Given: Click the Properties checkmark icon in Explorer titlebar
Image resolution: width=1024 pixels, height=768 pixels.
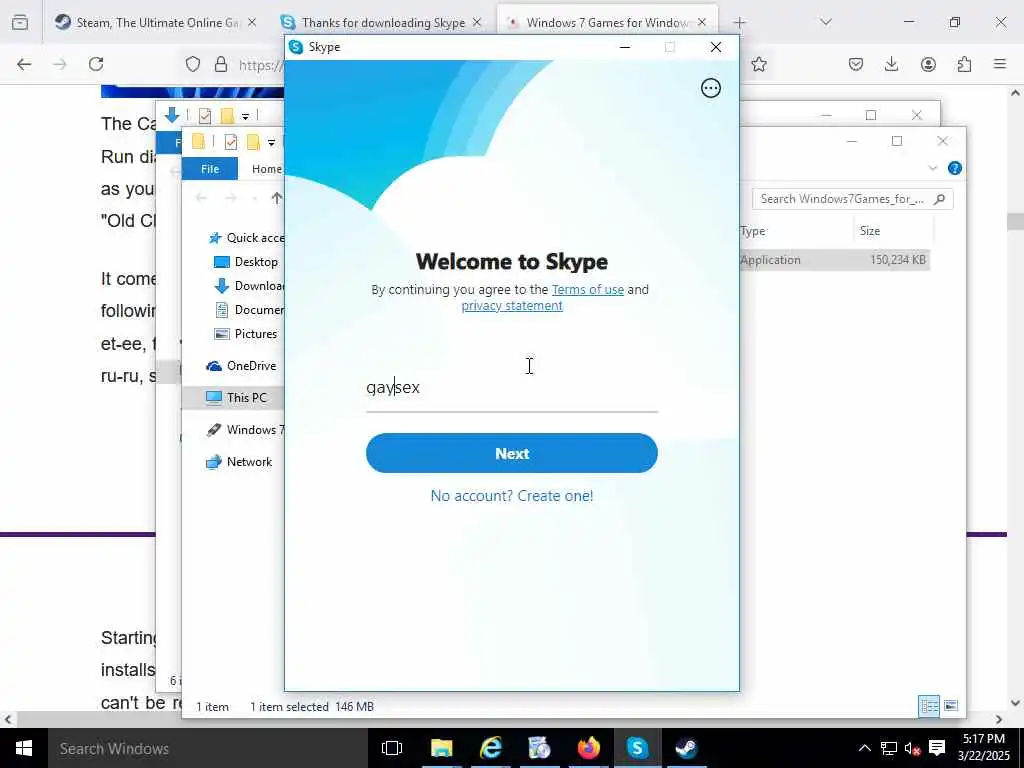Looking at the screenshot, I should (x=230, y=142).
